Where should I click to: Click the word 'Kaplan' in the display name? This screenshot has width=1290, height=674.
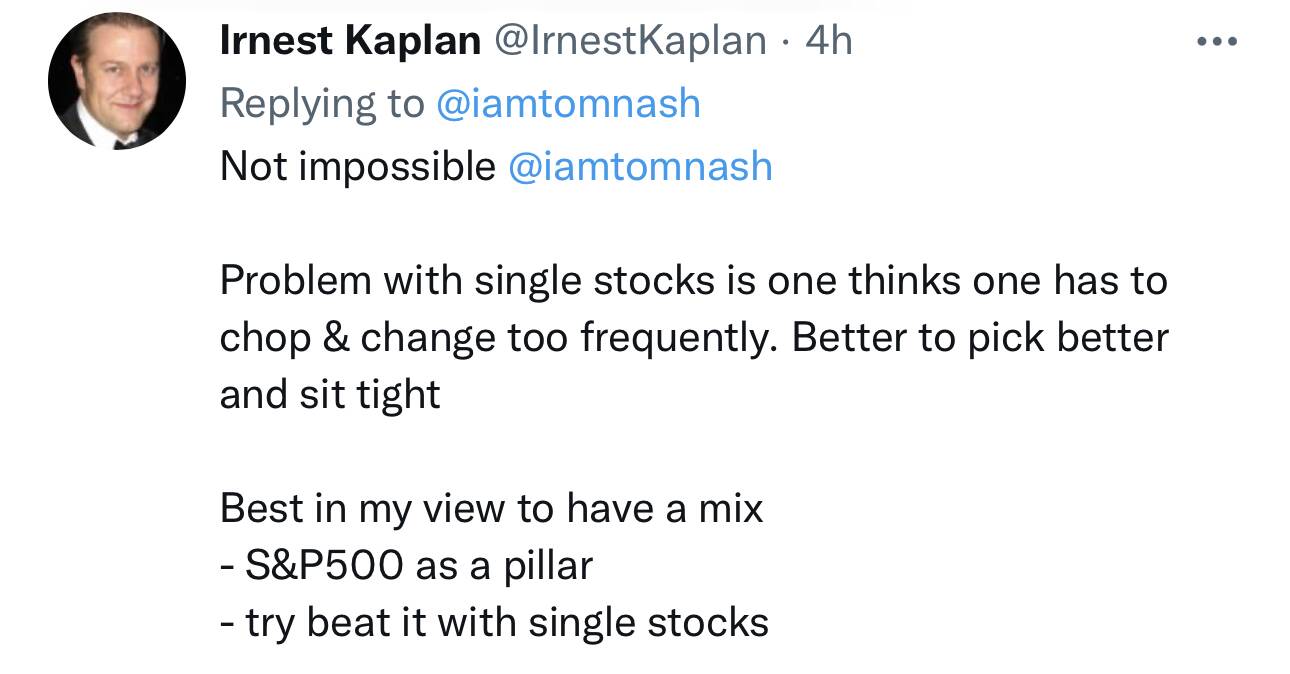coord(414,41)
